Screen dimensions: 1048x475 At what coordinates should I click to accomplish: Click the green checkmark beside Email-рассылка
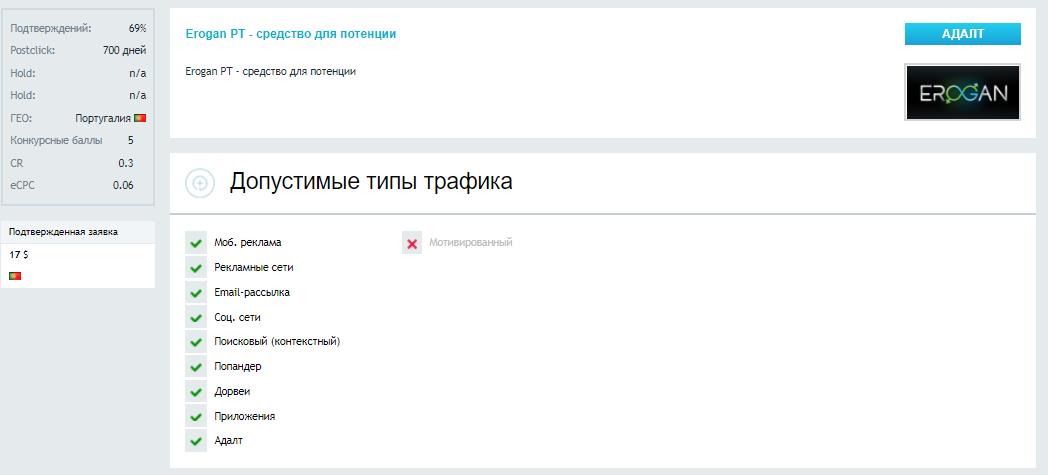(x=196, y=293)
